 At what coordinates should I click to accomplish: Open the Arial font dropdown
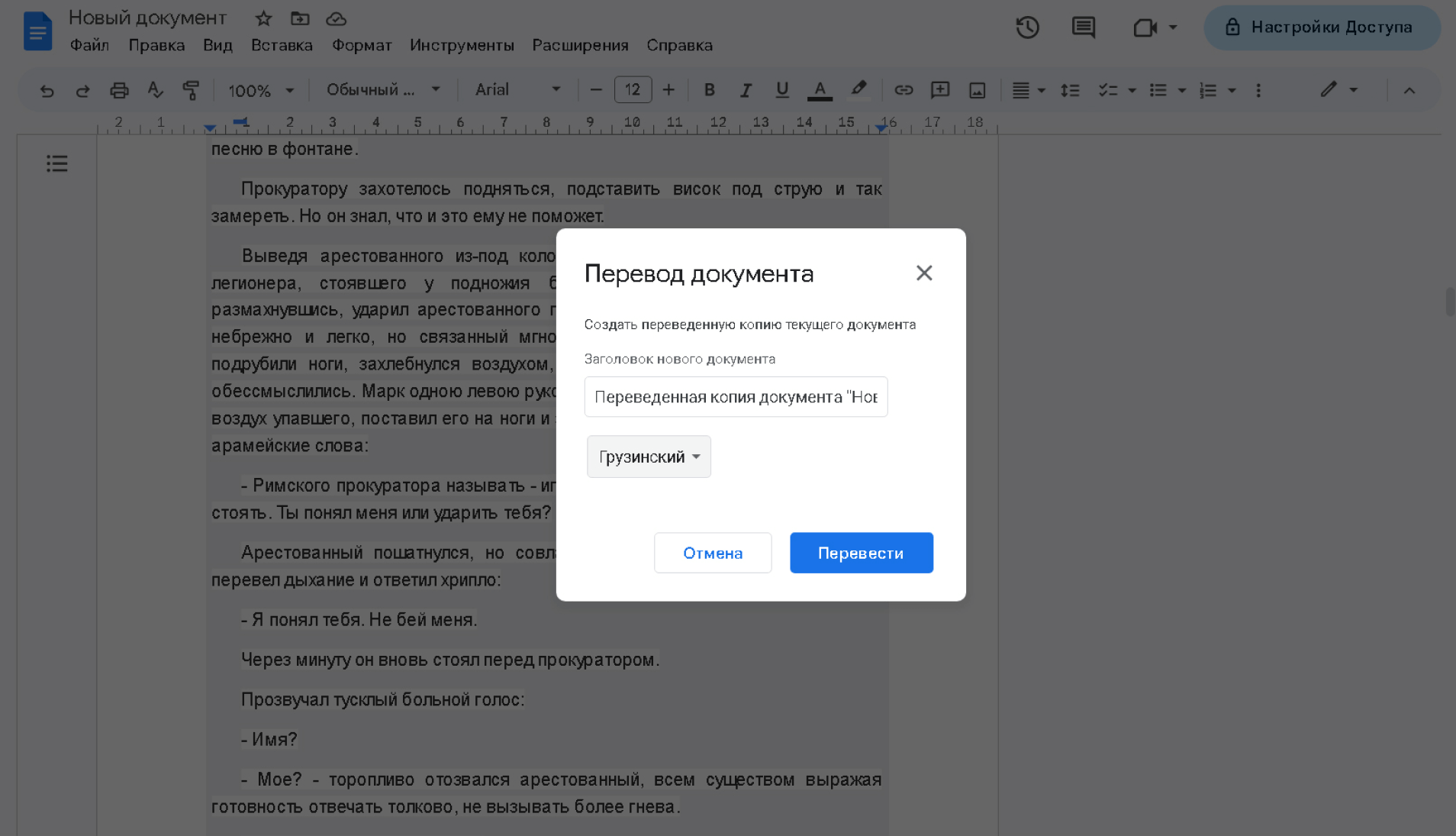point(517,90)
